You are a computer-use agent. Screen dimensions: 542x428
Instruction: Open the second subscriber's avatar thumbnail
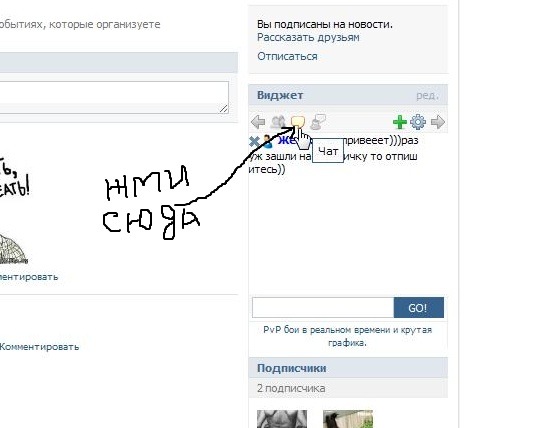click(348, 419)
